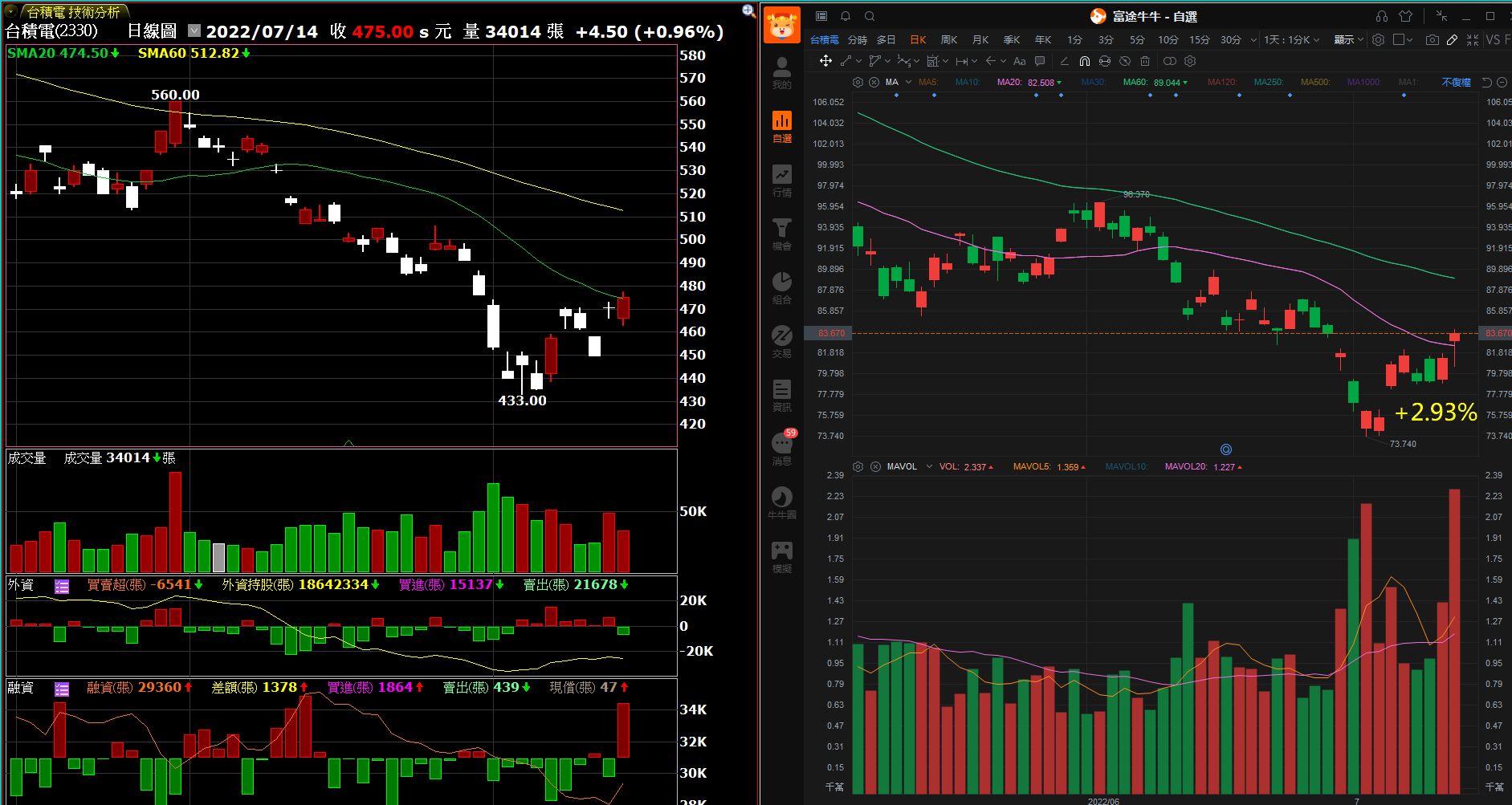1512x805 pixels.
Task: Open the 自選 watchlist sidebar item
Action: [x=782, y=127]
